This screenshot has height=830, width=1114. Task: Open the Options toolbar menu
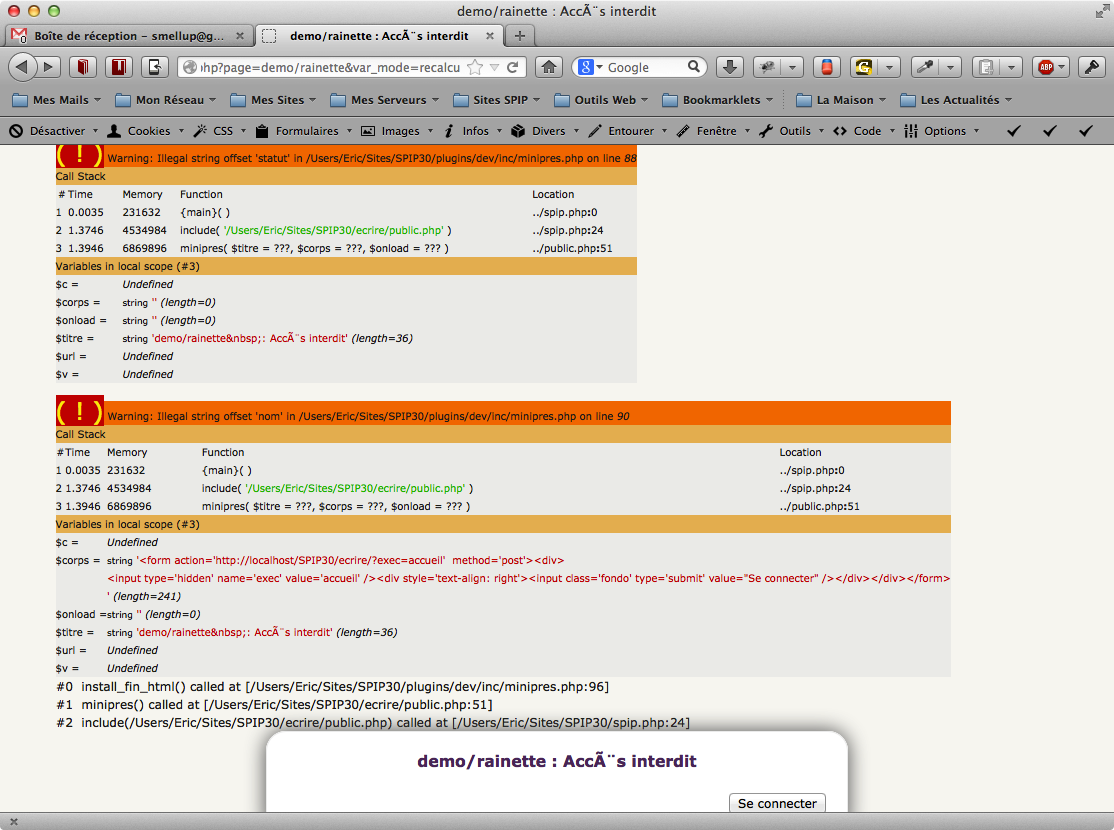pos(942,131)
